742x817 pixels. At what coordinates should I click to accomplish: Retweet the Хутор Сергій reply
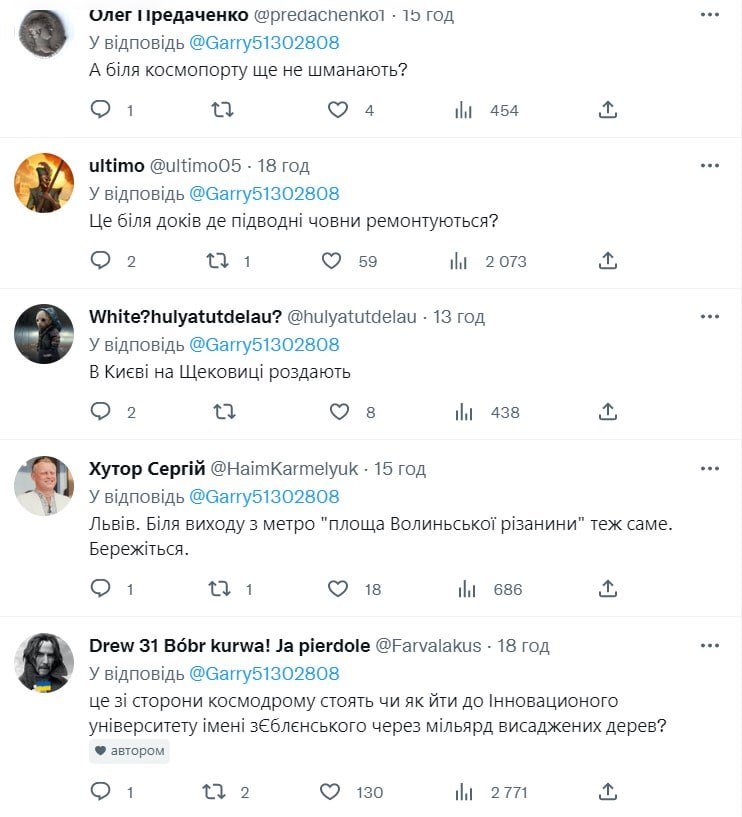click(x=216, y=589)
